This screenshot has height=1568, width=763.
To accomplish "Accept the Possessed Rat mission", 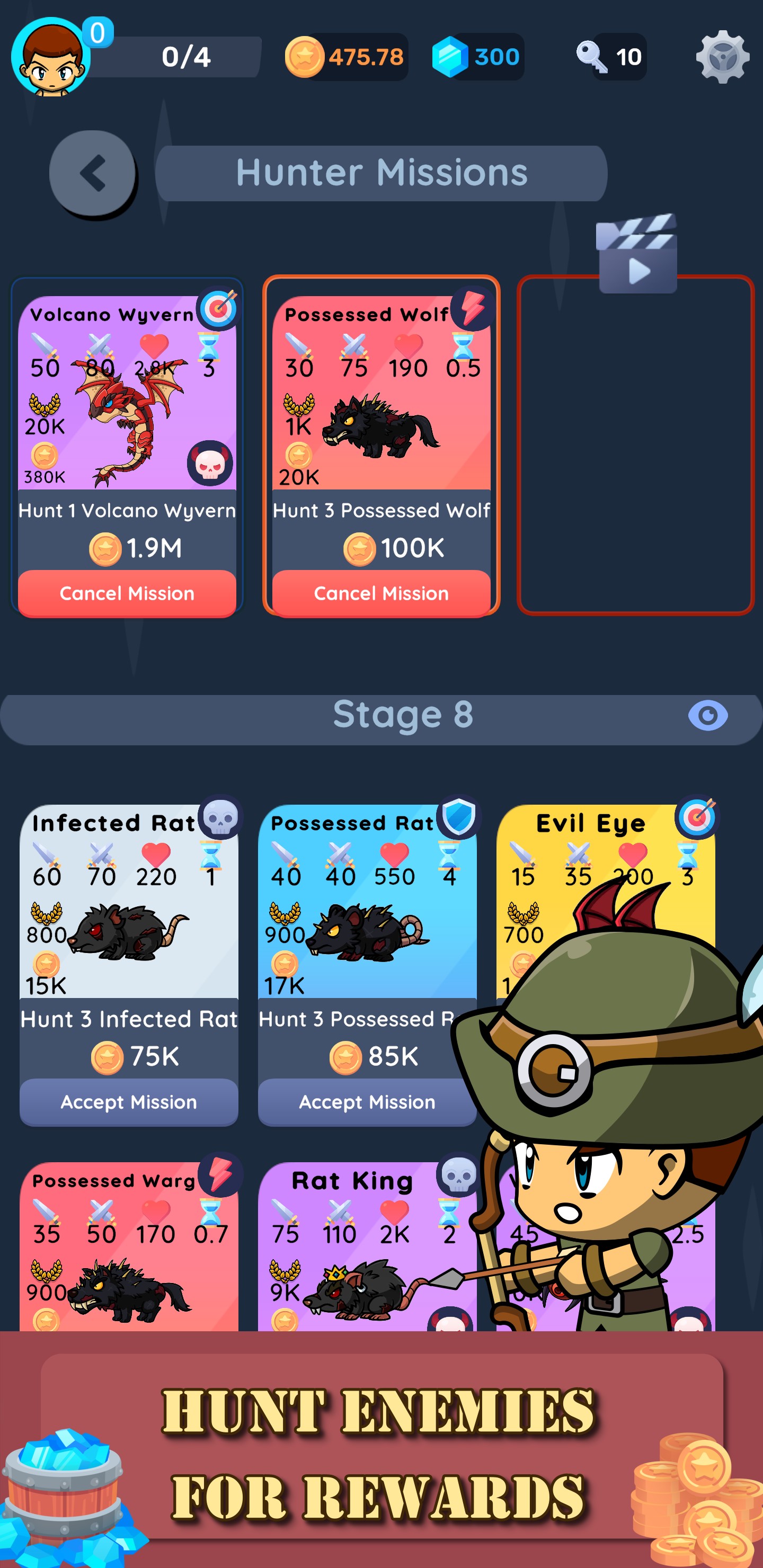I will click(367, 1102).
